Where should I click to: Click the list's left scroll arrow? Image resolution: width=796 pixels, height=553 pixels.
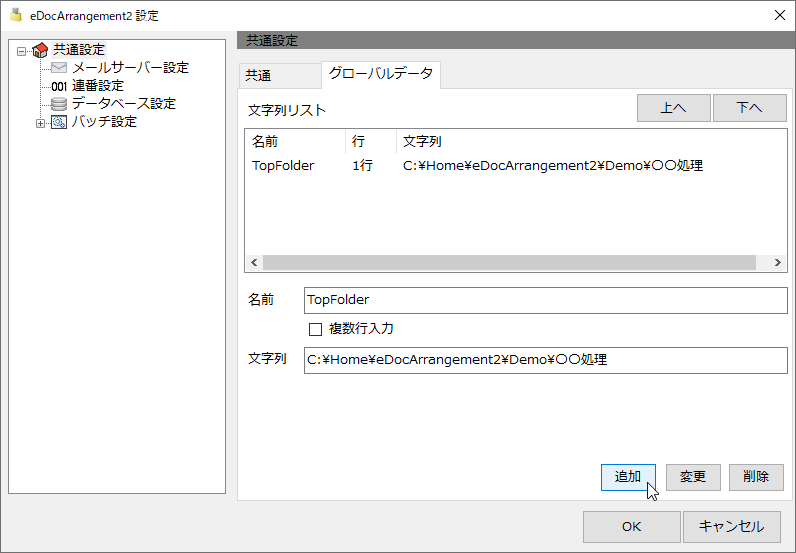254,263
